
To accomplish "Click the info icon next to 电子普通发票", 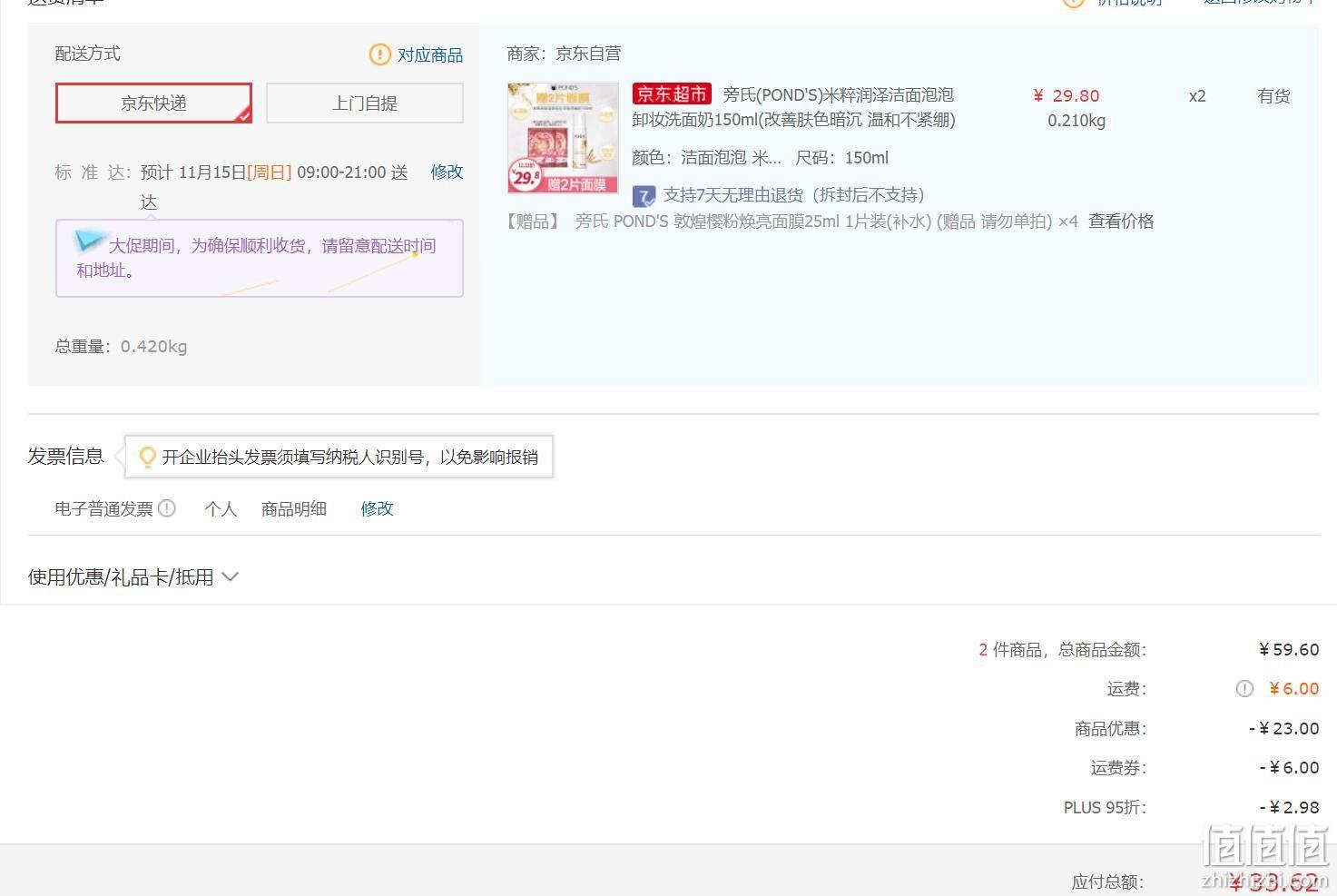I will click(x=167, y=508).
